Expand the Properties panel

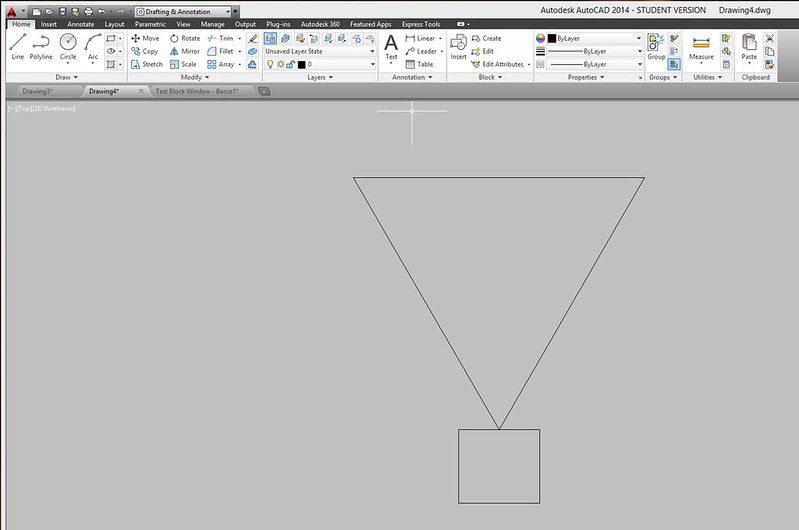click(x=585, y=77)
